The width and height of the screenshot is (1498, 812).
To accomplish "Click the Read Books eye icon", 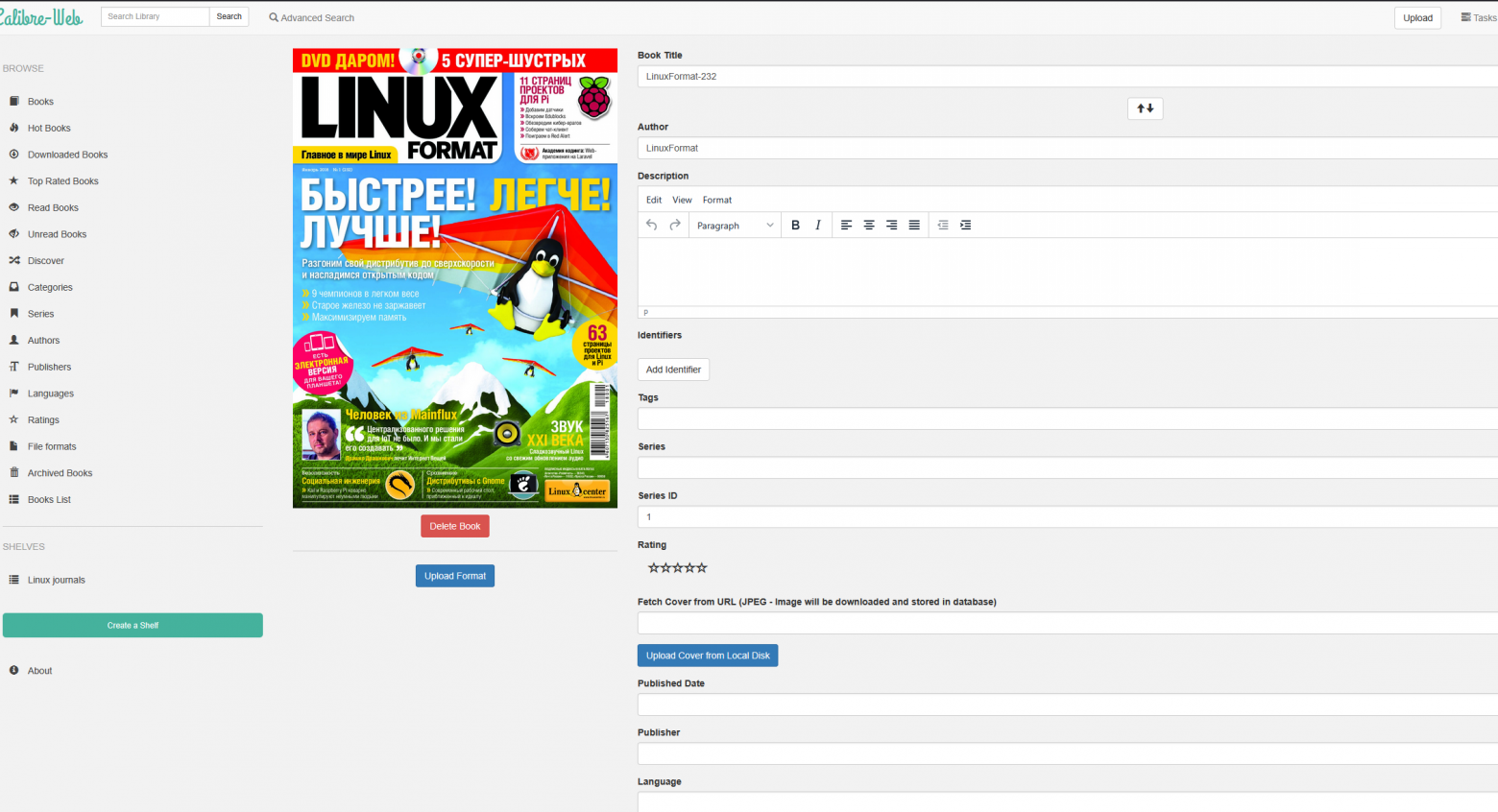I will (x=14, y=207).
